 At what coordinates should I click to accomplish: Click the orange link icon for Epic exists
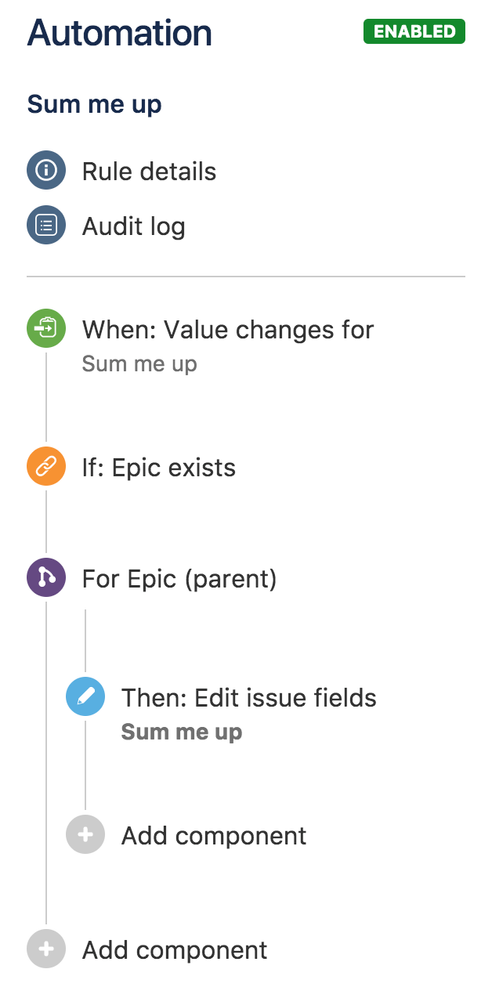pyautogui.click(x=46, y=467)
